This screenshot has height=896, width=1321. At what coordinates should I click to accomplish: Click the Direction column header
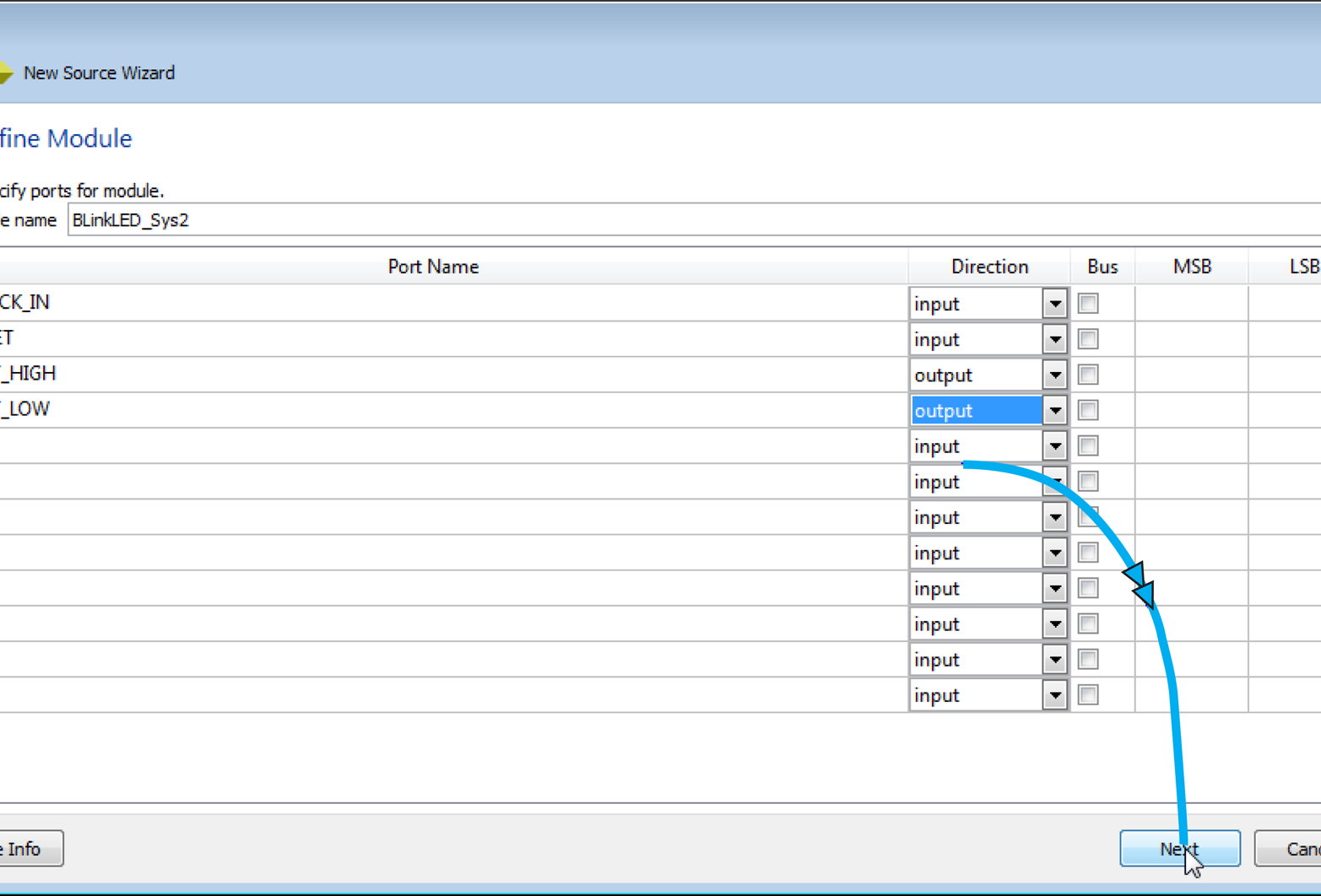click(989, 267)
